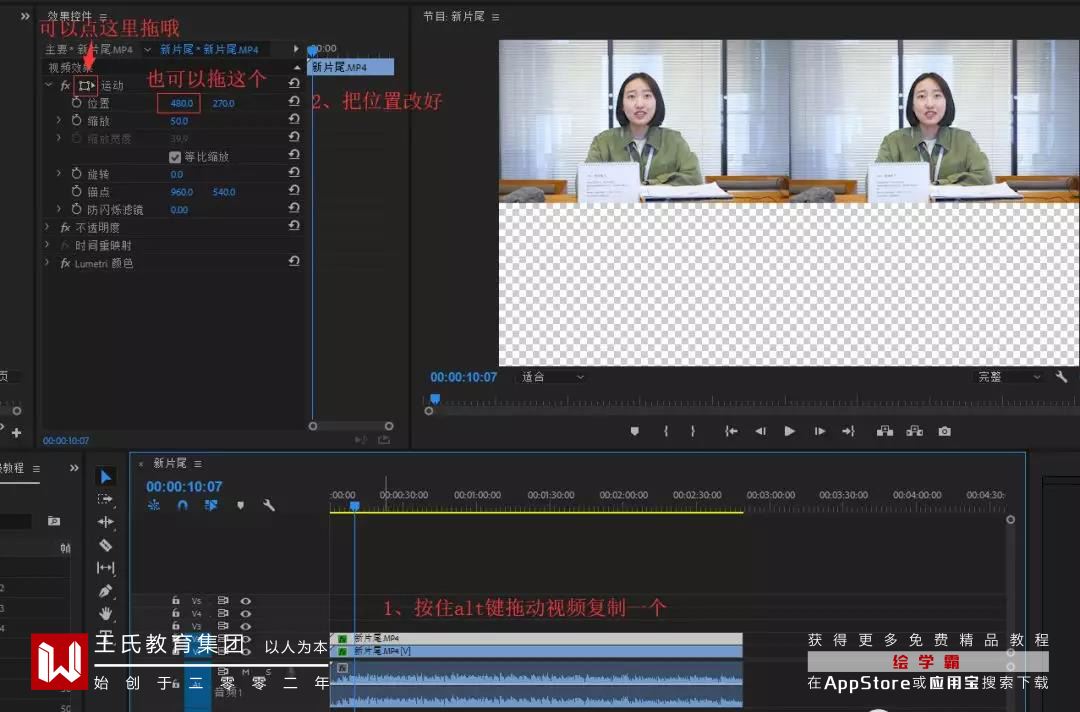Step forward one frame

(820, 431)
